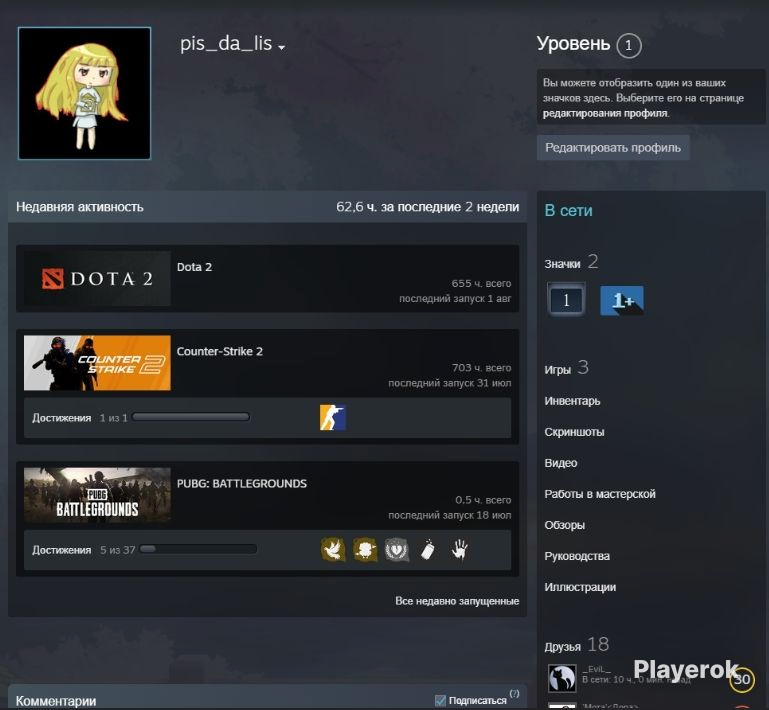Viewport: 769px width, 710px height.
Task: Open the _EviL_ friend profile name
Action: pyautogui.click(x=596, y=669)
